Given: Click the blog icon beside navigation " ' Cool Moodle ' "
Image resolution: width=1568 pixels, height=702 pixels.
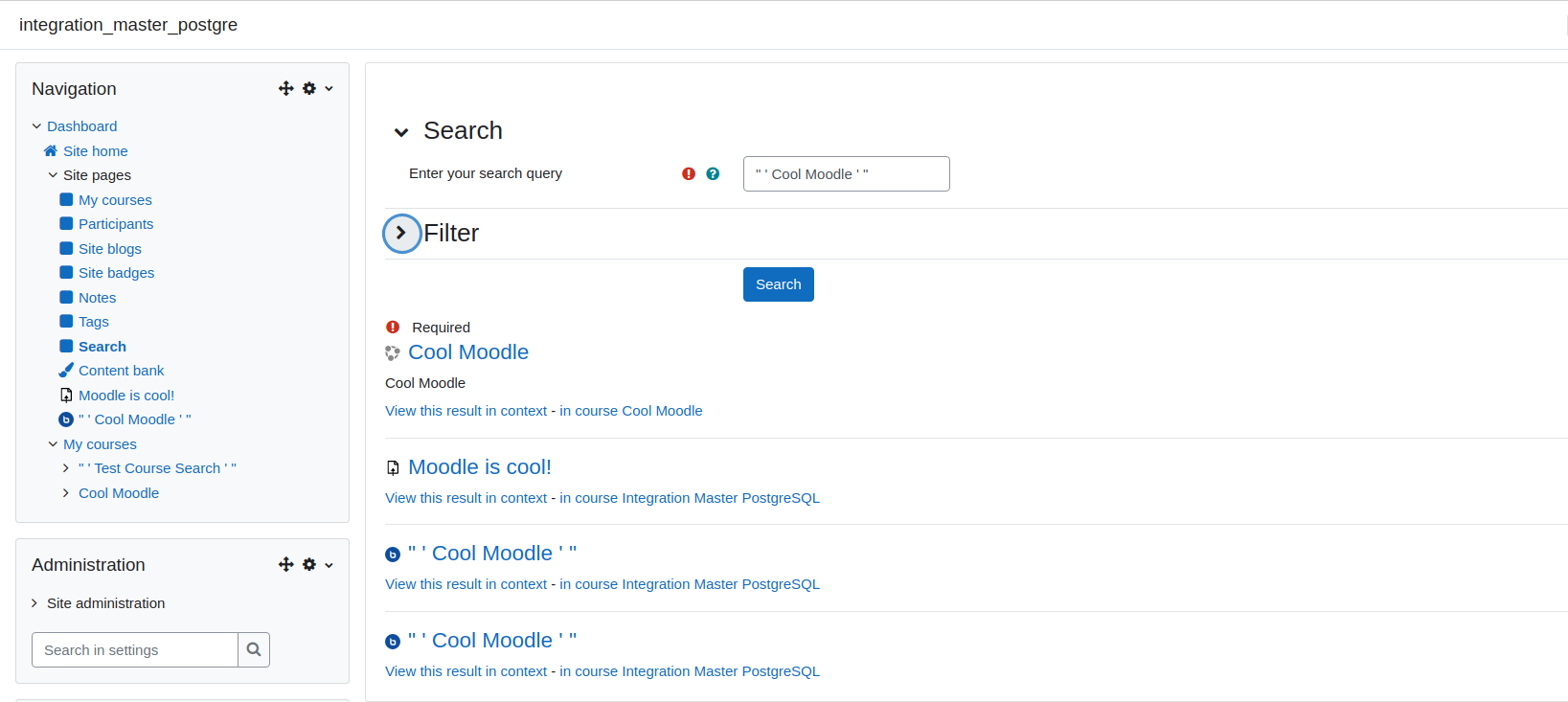Looking at the screenshot, I should coord(66,419).
